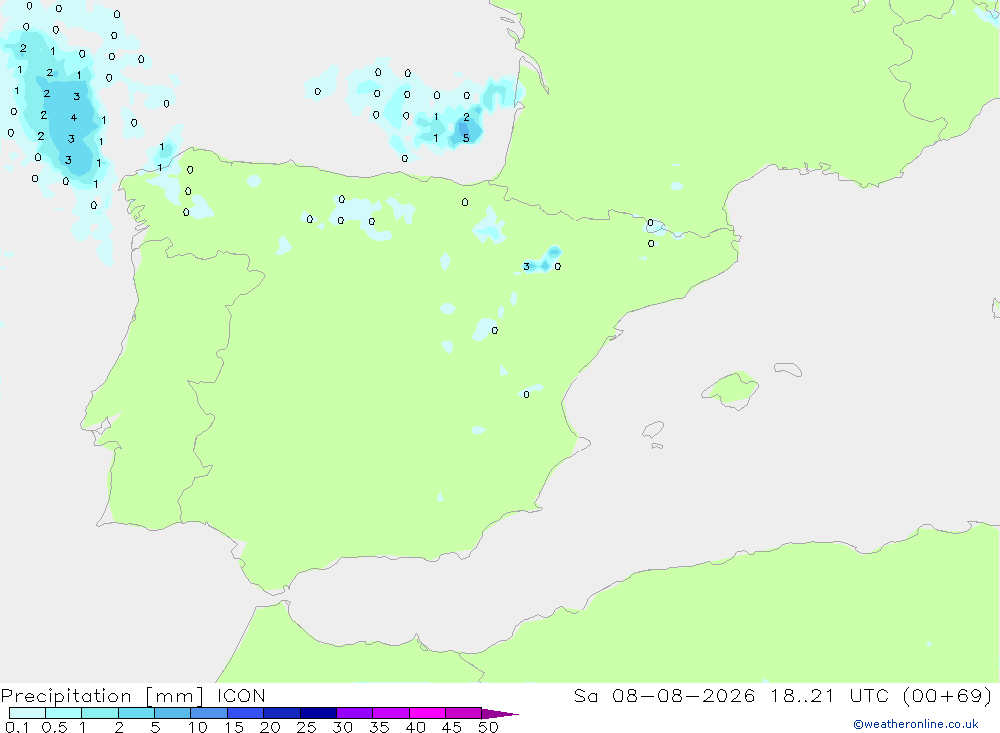Click the Menorca island outline
The image size is (1000, 733).
tap(788, 369)
